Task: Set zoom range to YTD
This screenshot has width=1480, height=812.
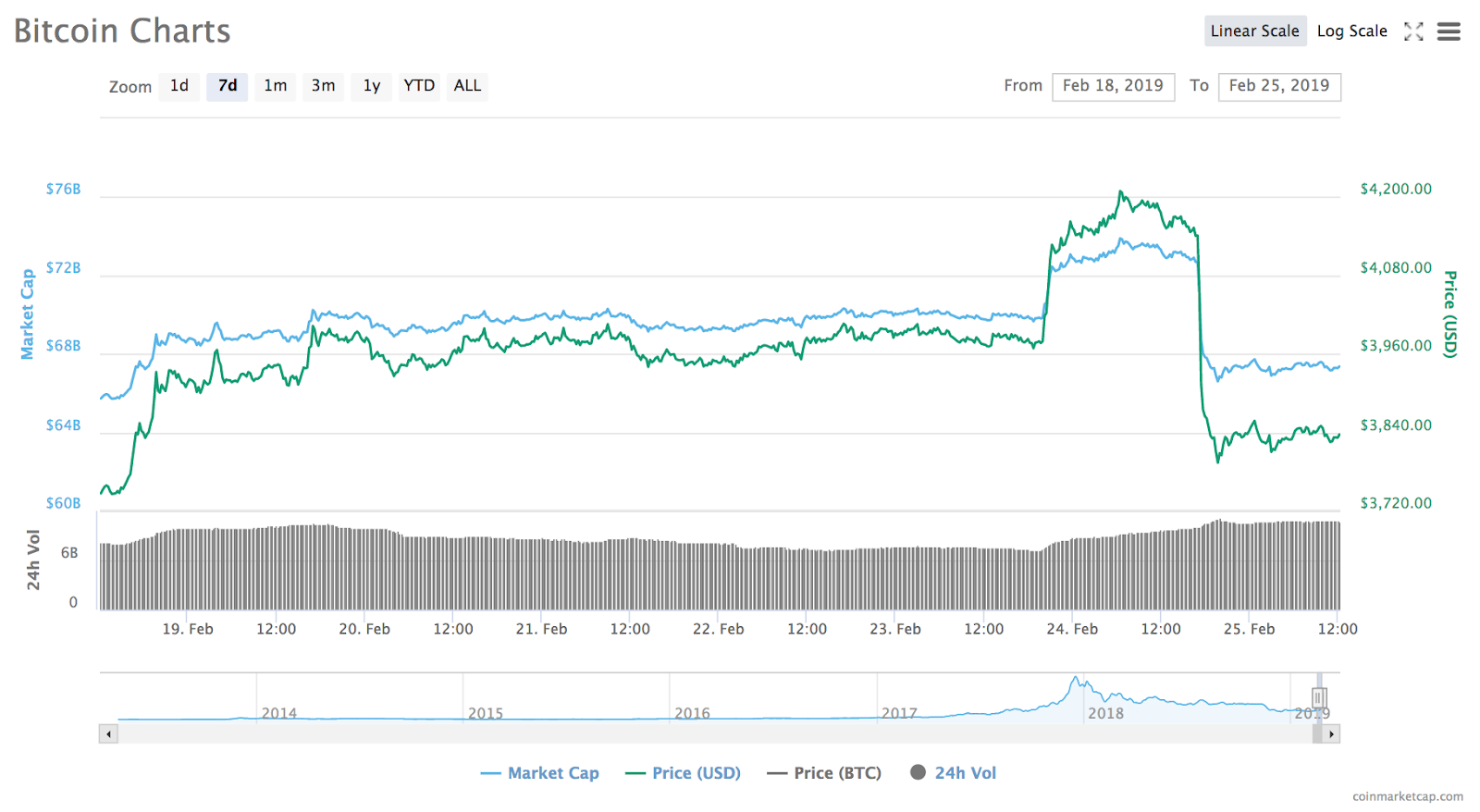Action: 419,86
